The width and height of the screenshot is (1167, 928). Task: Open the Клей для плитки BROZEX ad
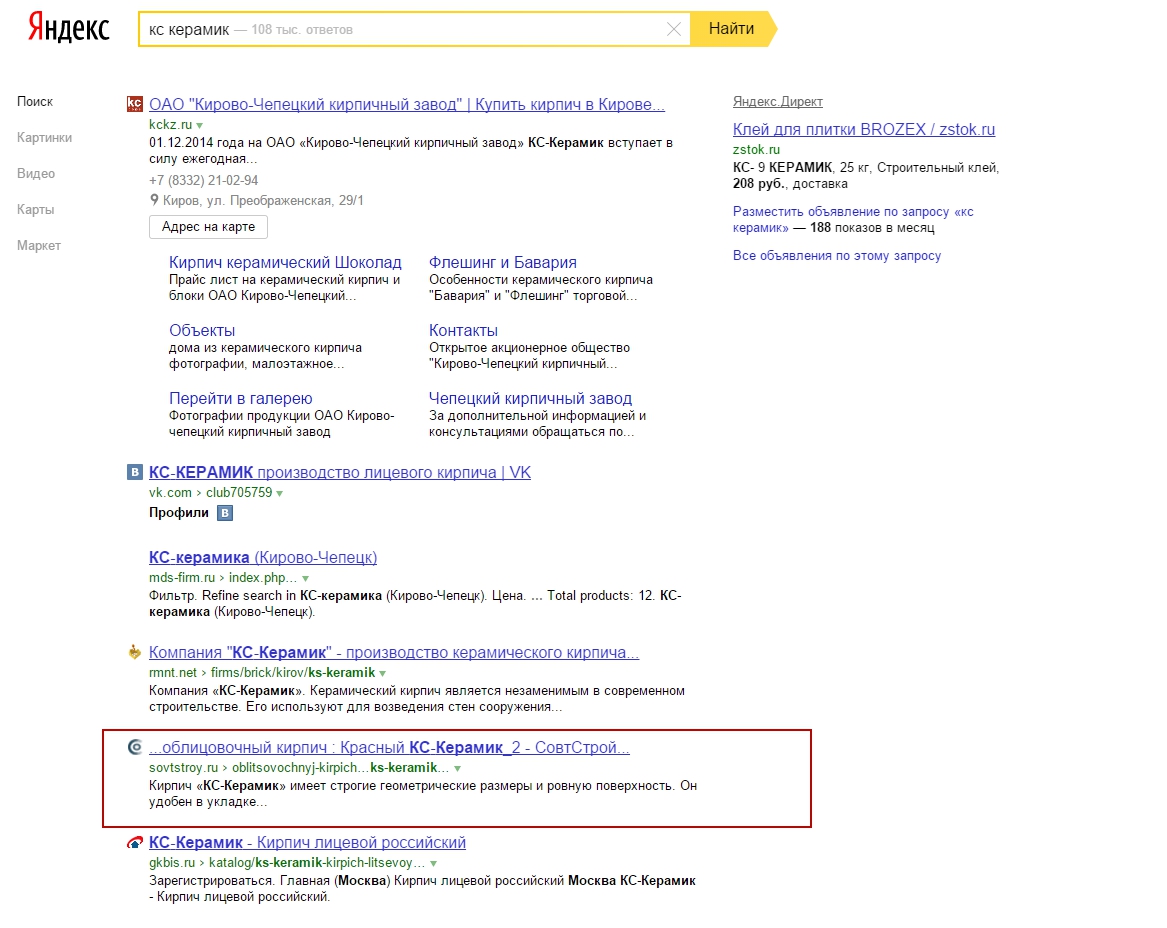click(x=863, y=129)
